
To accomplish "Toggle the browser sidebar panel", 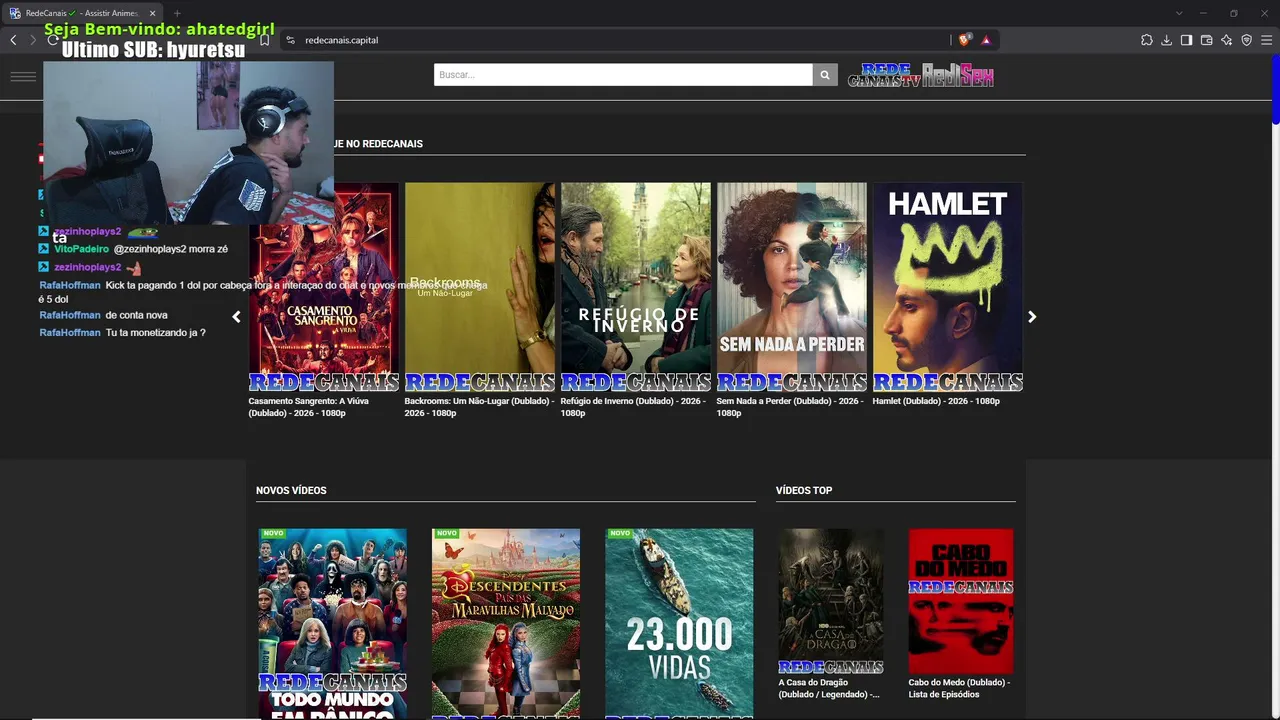I will pyautogui.click(x=1186, y=40).
